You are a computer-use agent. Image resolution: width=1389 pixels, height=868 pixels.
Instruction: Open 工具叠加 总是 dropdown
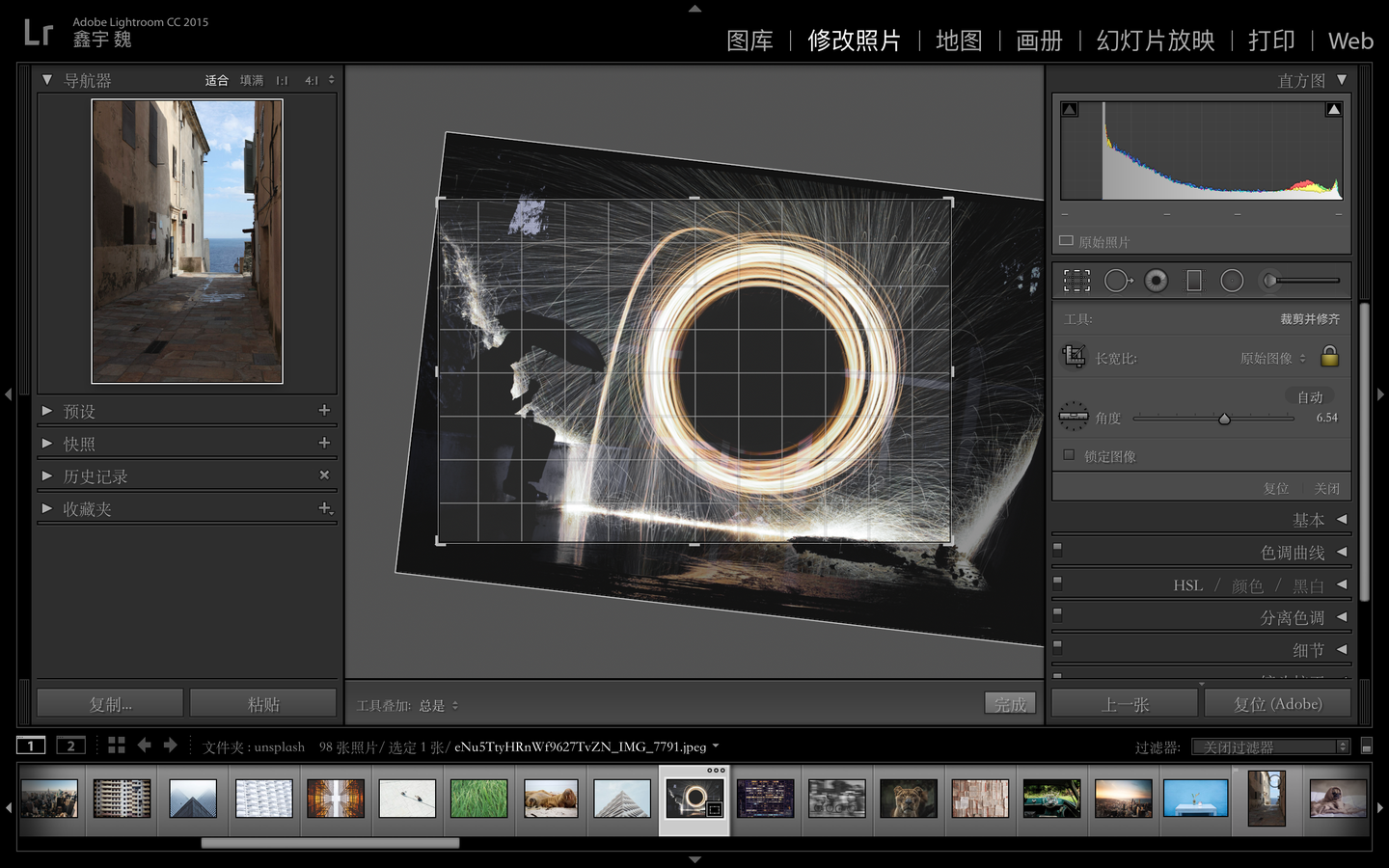click(439, 706)
